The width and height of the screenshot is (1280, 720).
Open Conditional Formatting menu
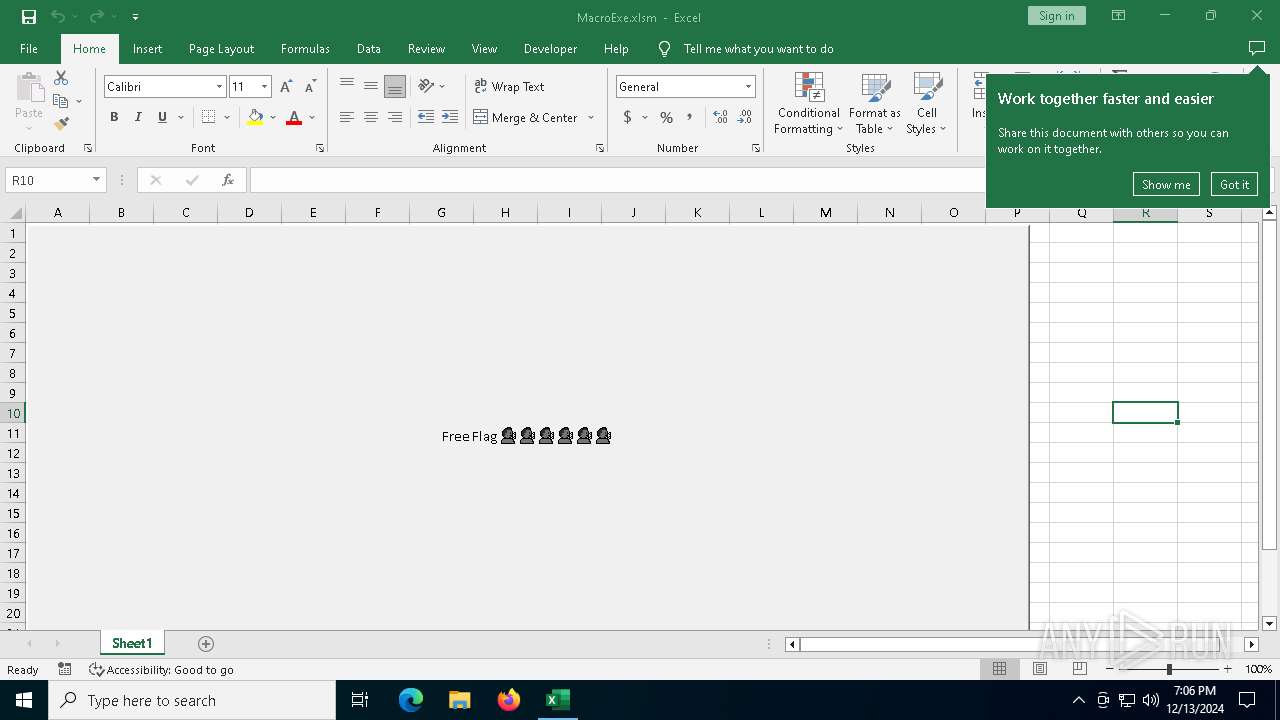click(x=808, y=104)
